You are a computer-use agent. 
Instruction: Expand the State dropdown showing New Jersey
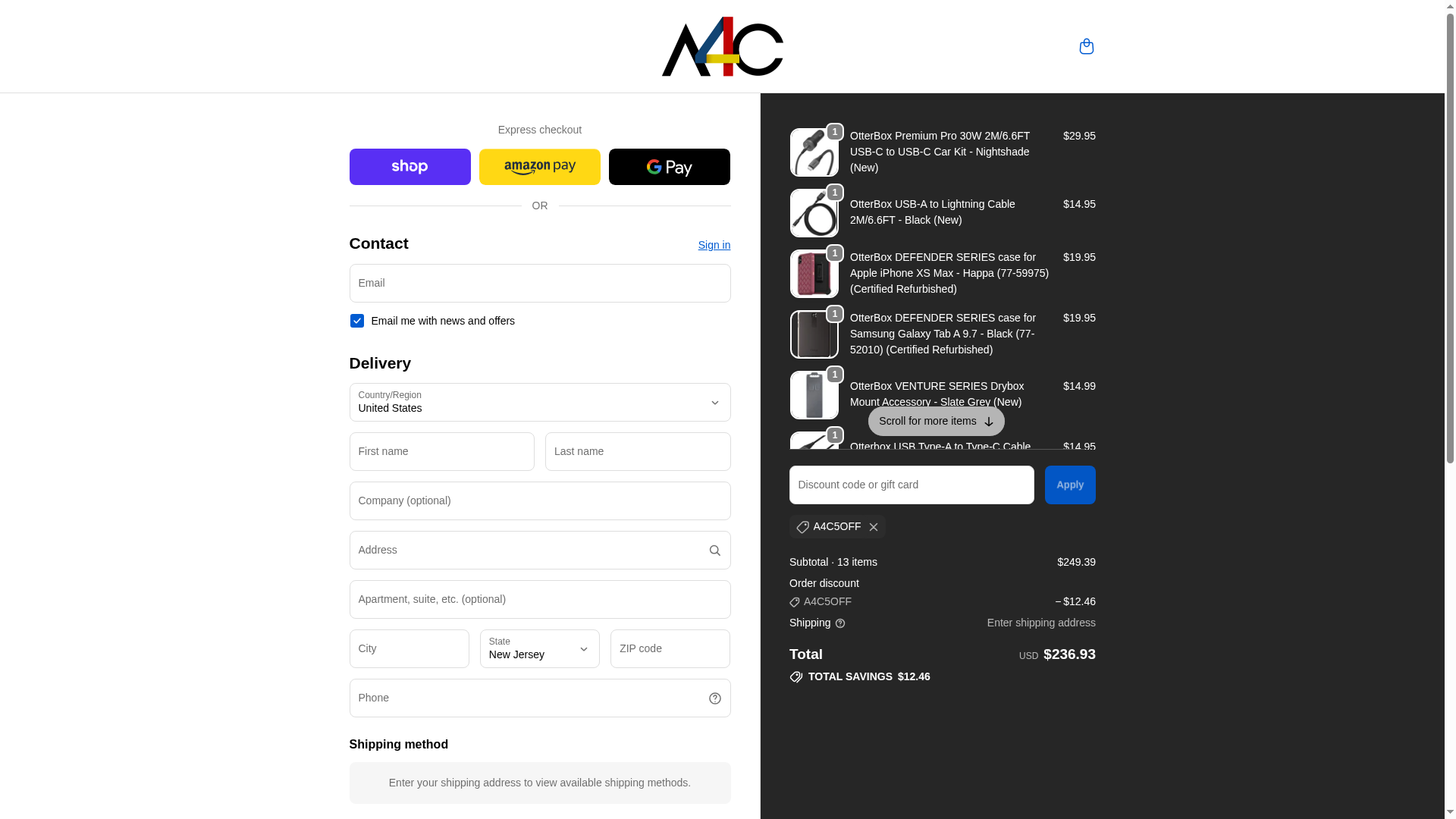[539, 649]
